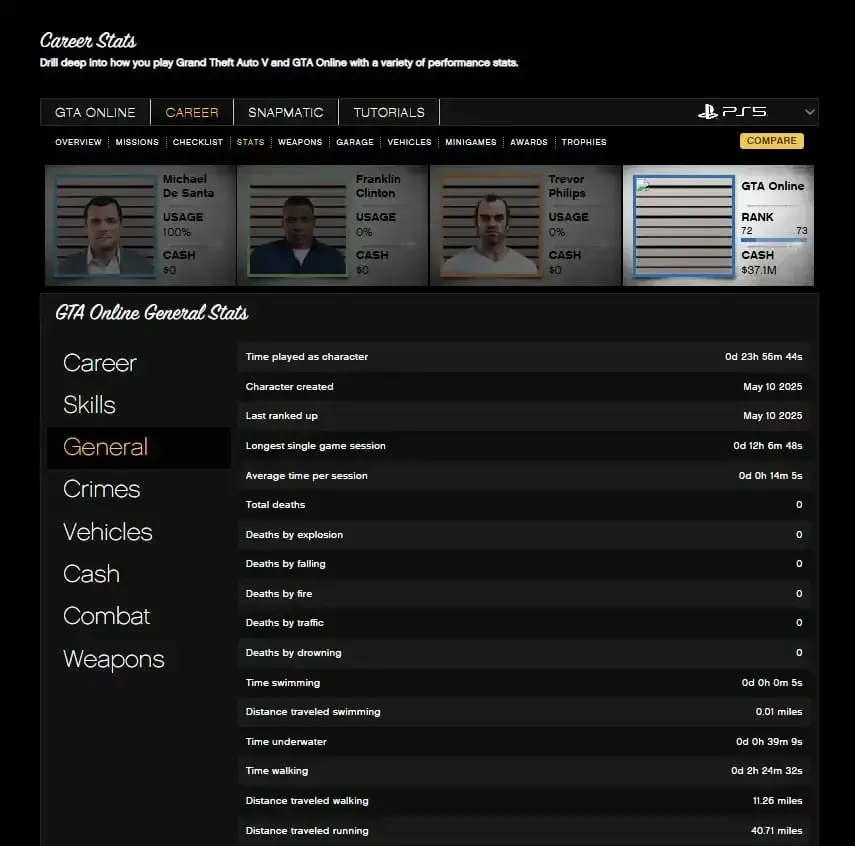Click the PlayStation PS5 logo

pyautogui.click(x=732, y=112)
